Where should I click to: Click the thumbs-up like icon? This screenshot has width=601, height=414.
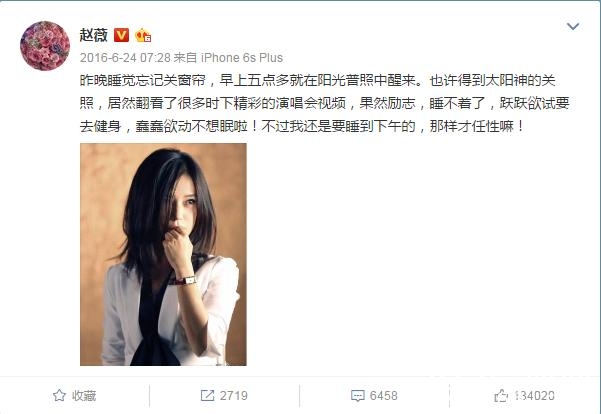click(501, 395)
